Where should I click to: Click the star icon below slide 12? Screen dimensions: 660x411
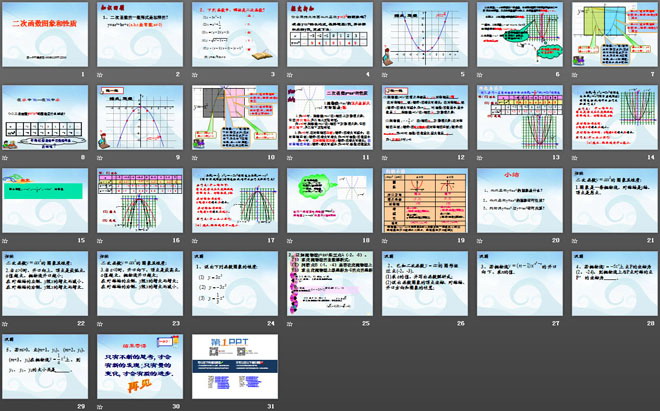pos(383,157)
